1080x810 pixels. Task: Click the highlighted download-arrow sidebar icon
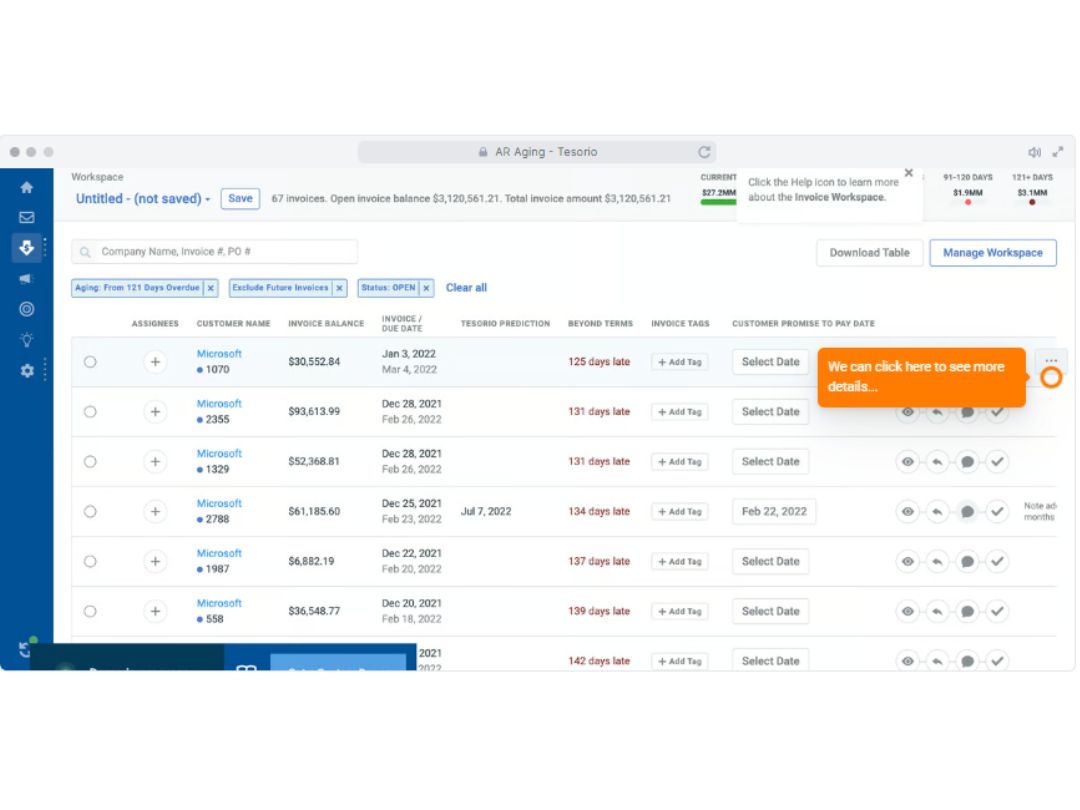pos(26,247)
